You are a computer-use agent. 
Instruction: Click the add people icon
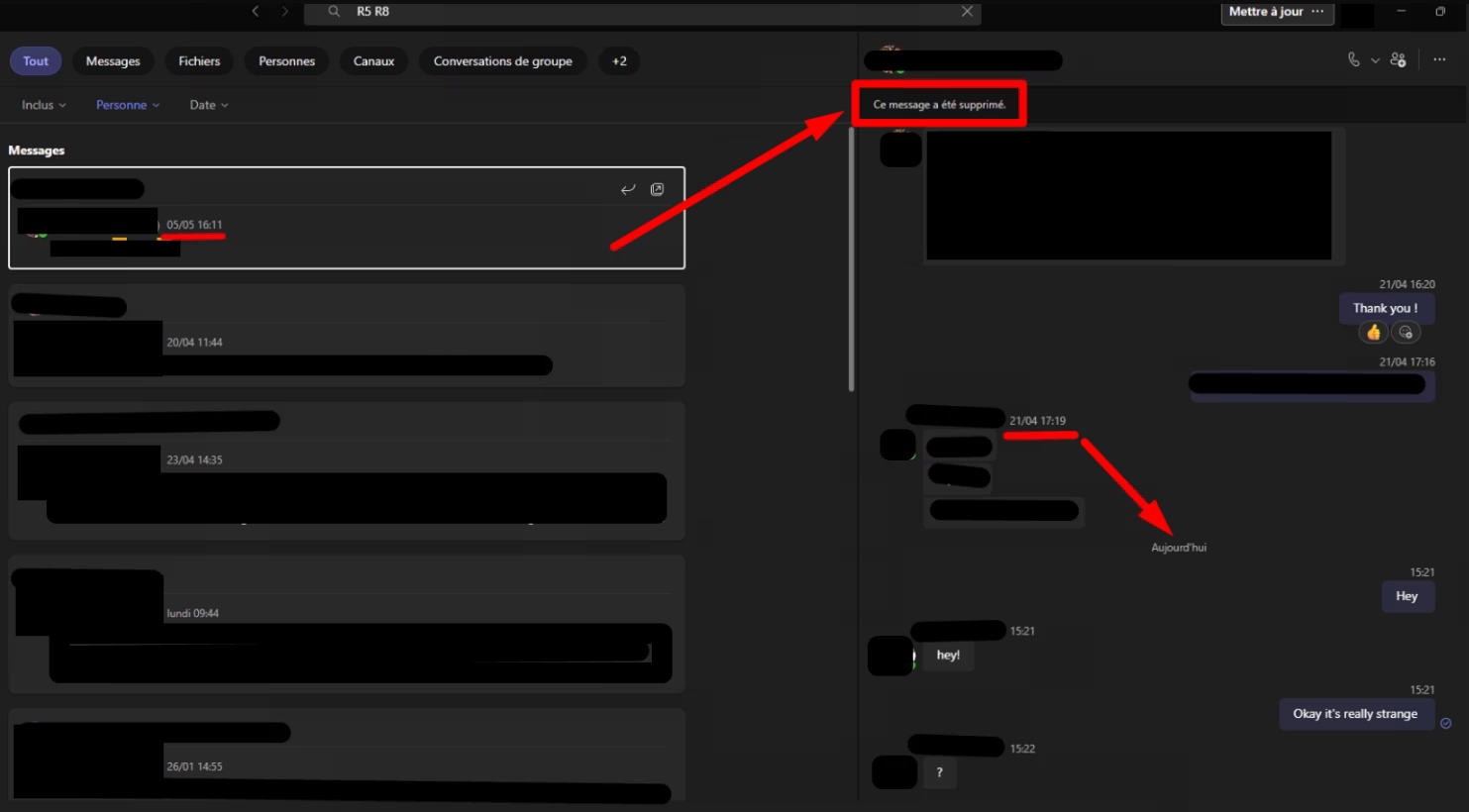pyautogui.click(x=1398, y=59)
